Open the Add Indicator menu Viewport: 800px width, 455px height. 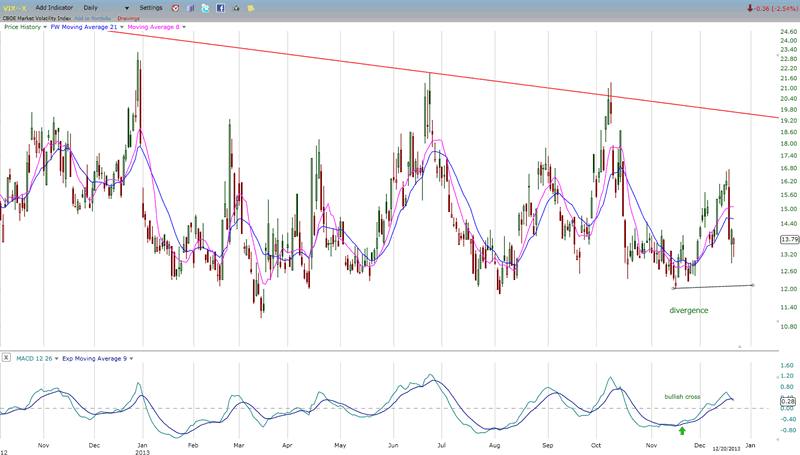coord(53,7)
